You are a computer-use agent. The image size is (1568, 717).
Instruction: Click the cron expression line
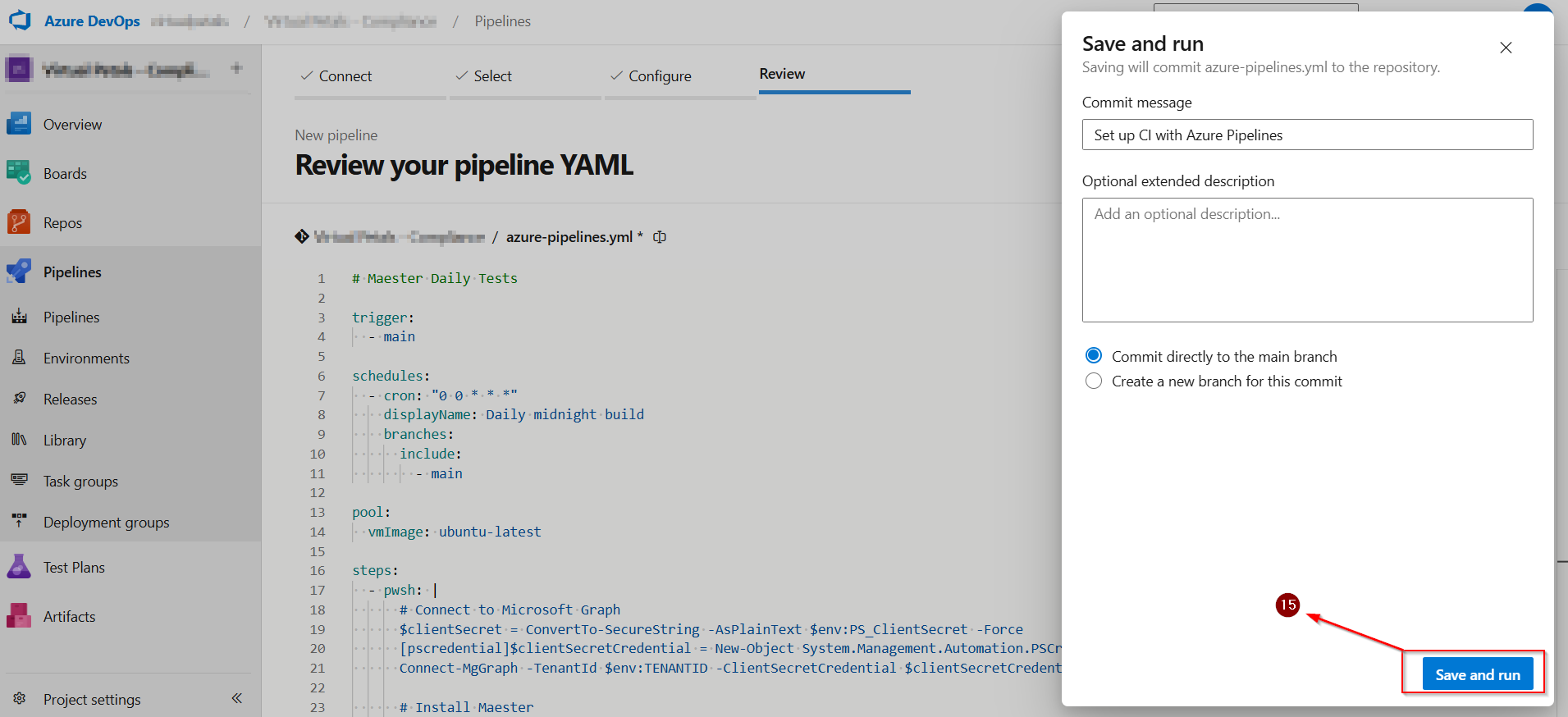click(443, 395)
